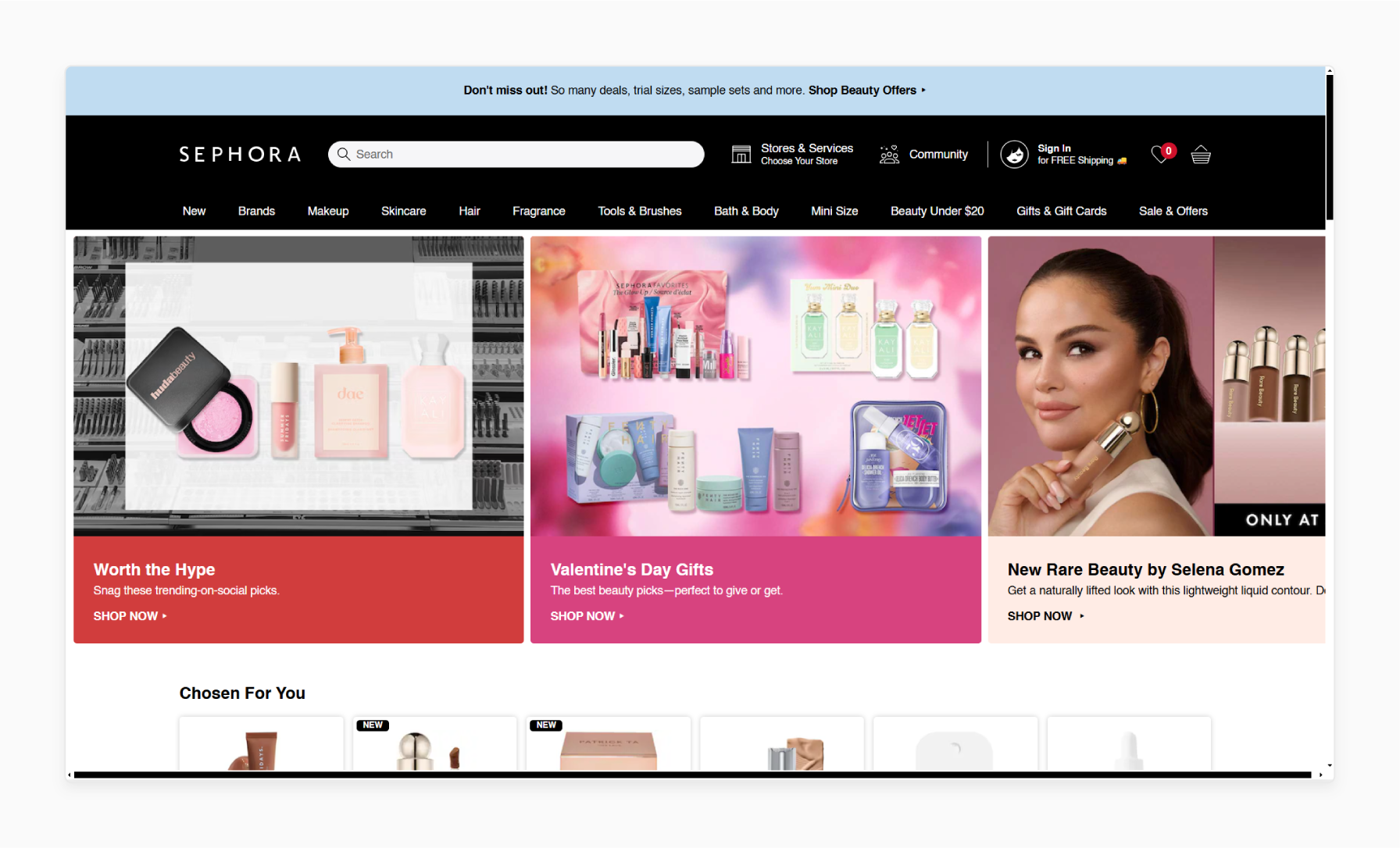Click the arrow after Shop Beauty Offers

[x=923, y=91]
